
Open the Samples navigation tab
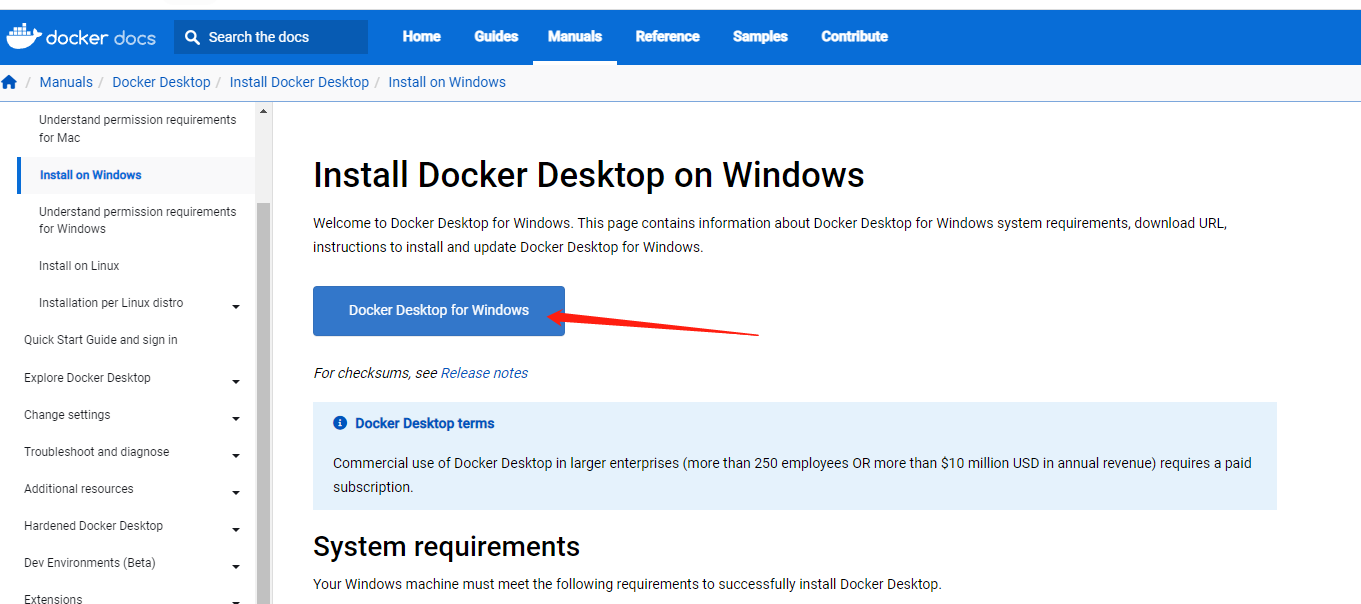click(x=760, y=36)
